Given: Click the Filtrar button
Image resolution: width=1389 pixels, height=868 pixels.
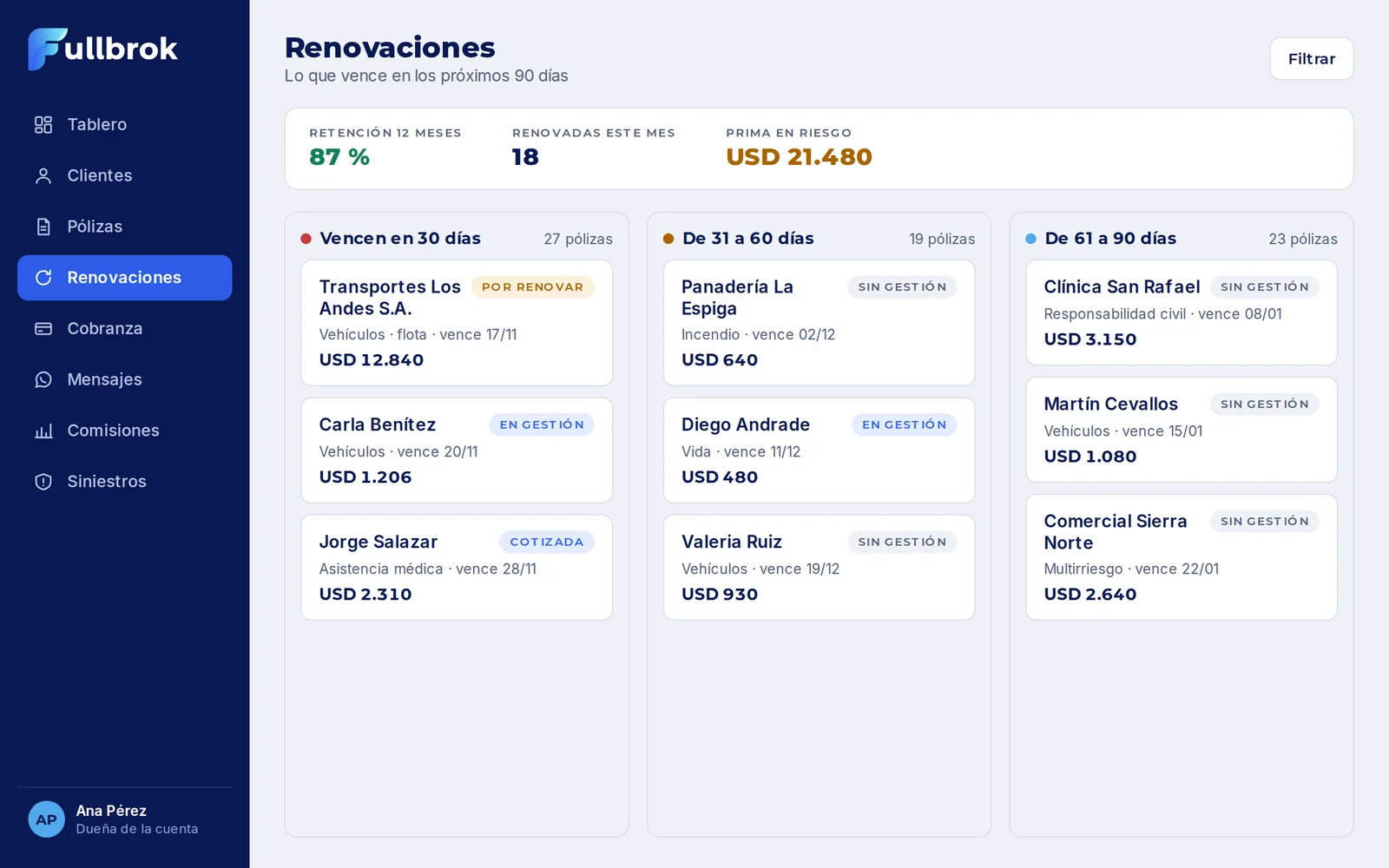Looking at the screenshot, I should [x=1312, y=59].
